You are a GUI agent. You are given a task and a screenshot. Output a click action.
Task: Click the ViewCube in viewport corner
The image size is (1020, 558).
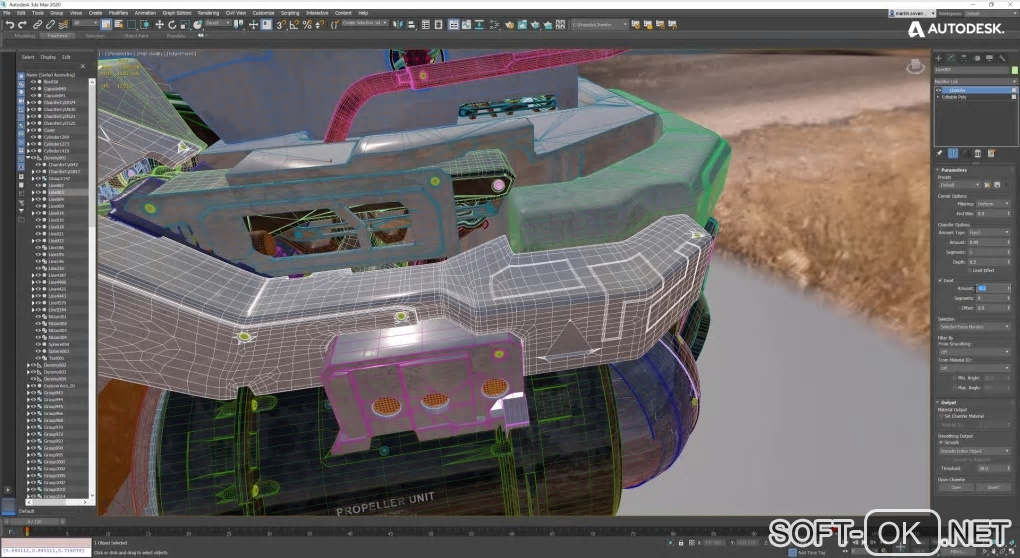915,66
